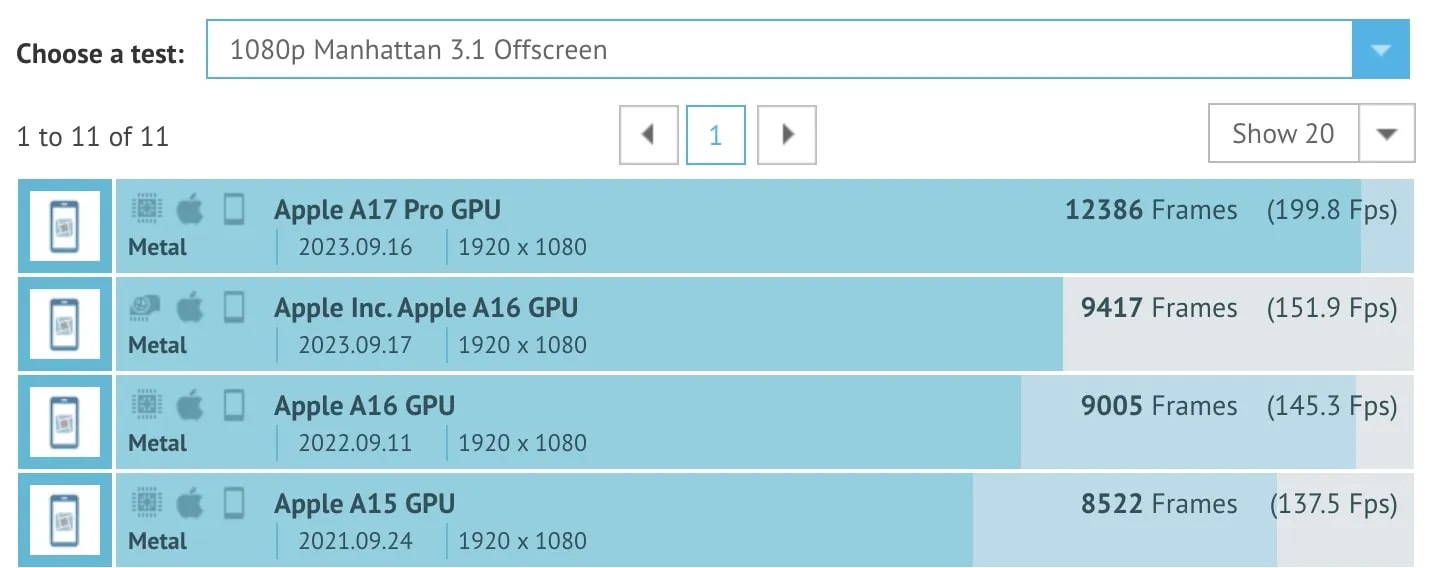This screenshot has width=1430, height=568.
Task: Select page 1 in pagination
Action: (x=716, y=134)
